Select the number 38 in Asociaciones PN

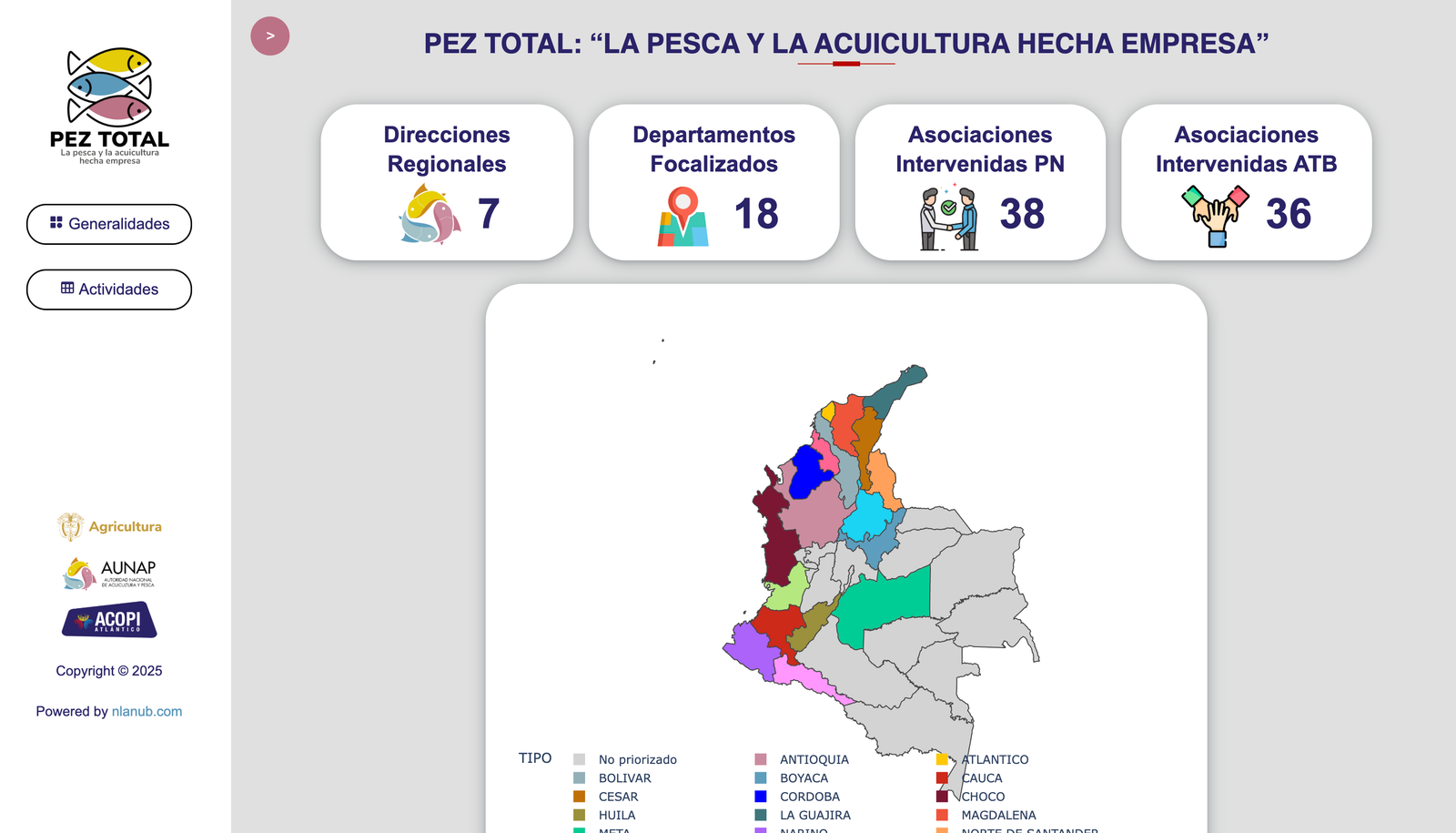1022,215
